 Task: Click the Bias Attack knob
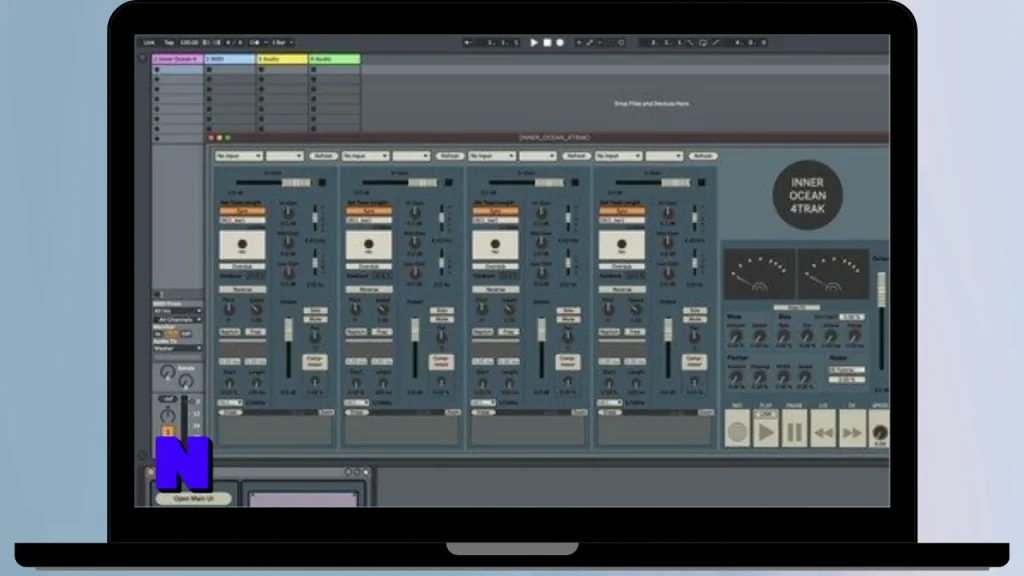tap(830, 337)
